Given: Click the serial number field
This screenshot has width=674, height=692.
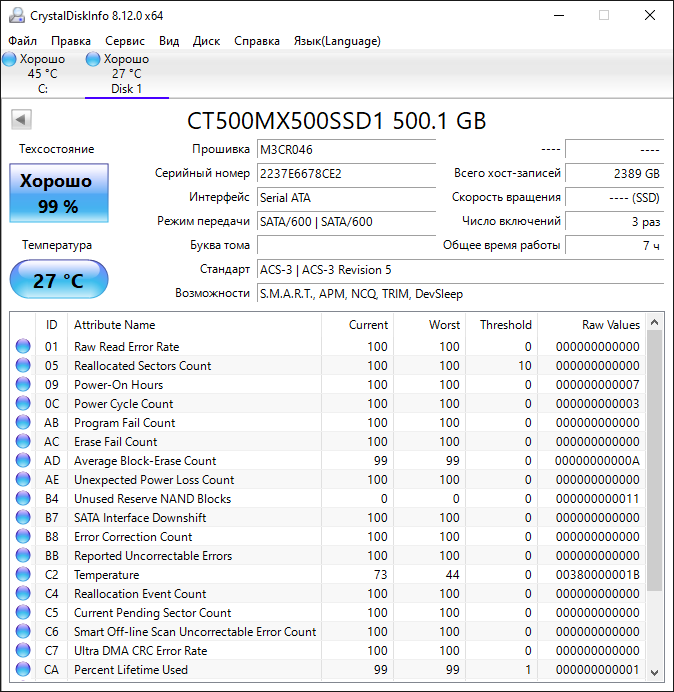Looking at the screenshot, I should [346, 173].
